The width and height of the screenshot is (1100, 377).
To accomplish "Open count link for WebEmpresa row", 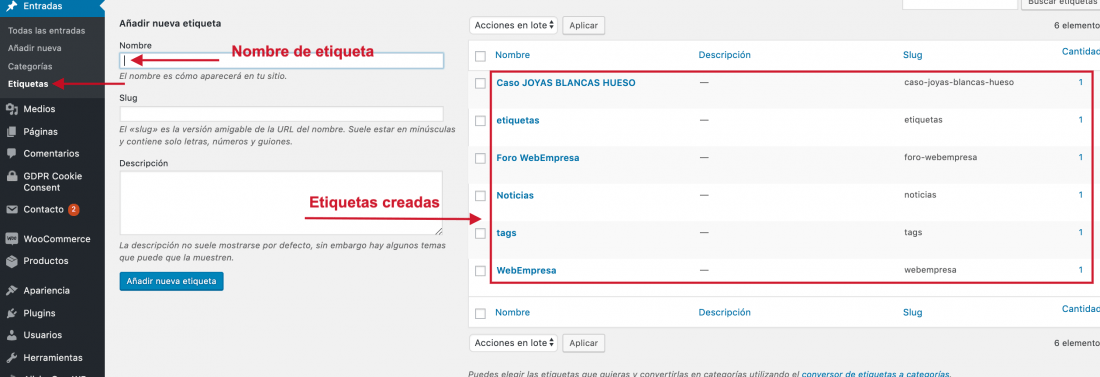I will click(x=1080, y=270).
